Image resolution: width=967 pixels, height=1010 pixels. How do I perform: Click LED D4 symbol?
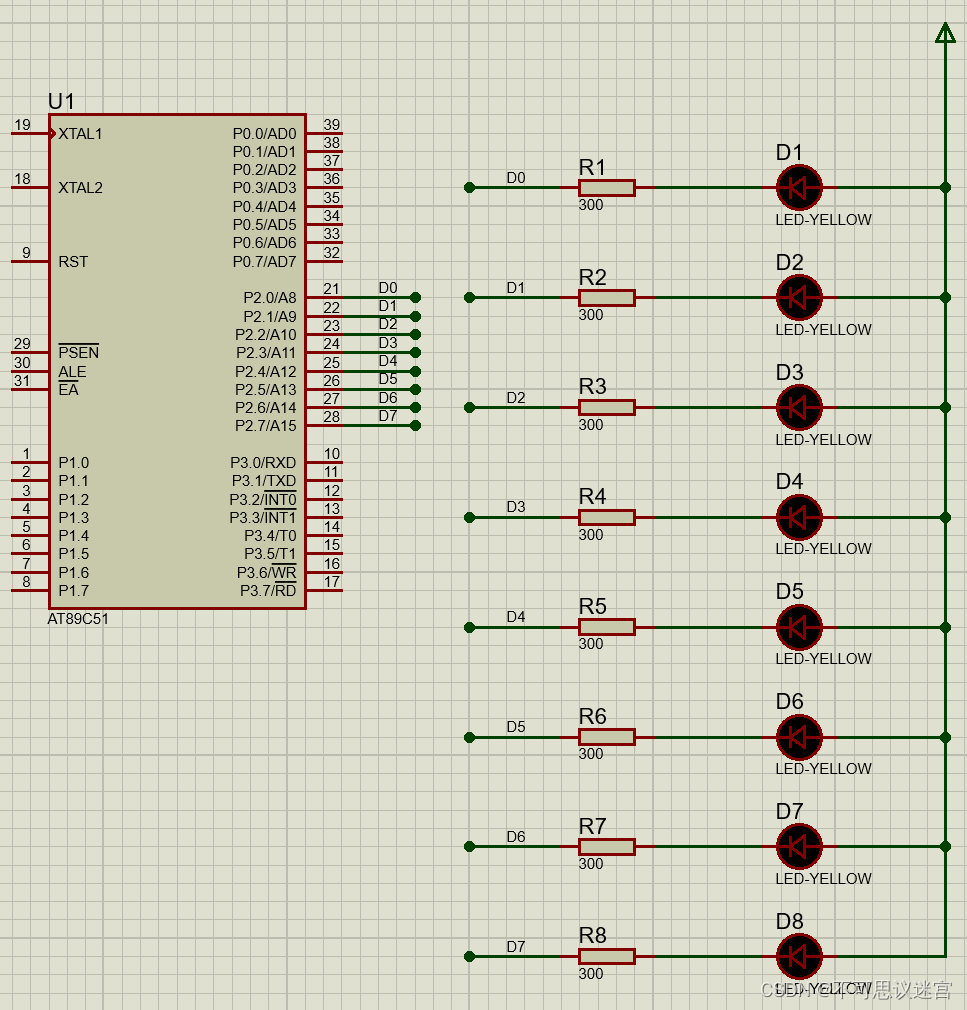[x=799, y=517]
